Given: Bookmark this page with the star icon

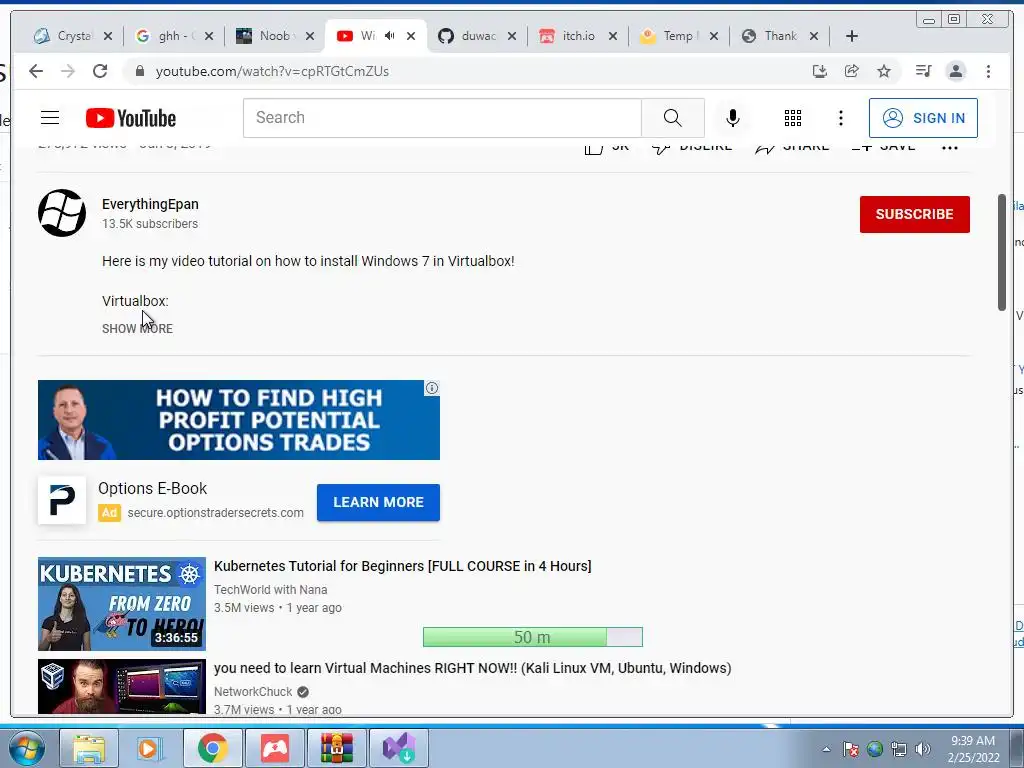Looking at the screenshot, I should pyautogui.click(x=884, y=71).
